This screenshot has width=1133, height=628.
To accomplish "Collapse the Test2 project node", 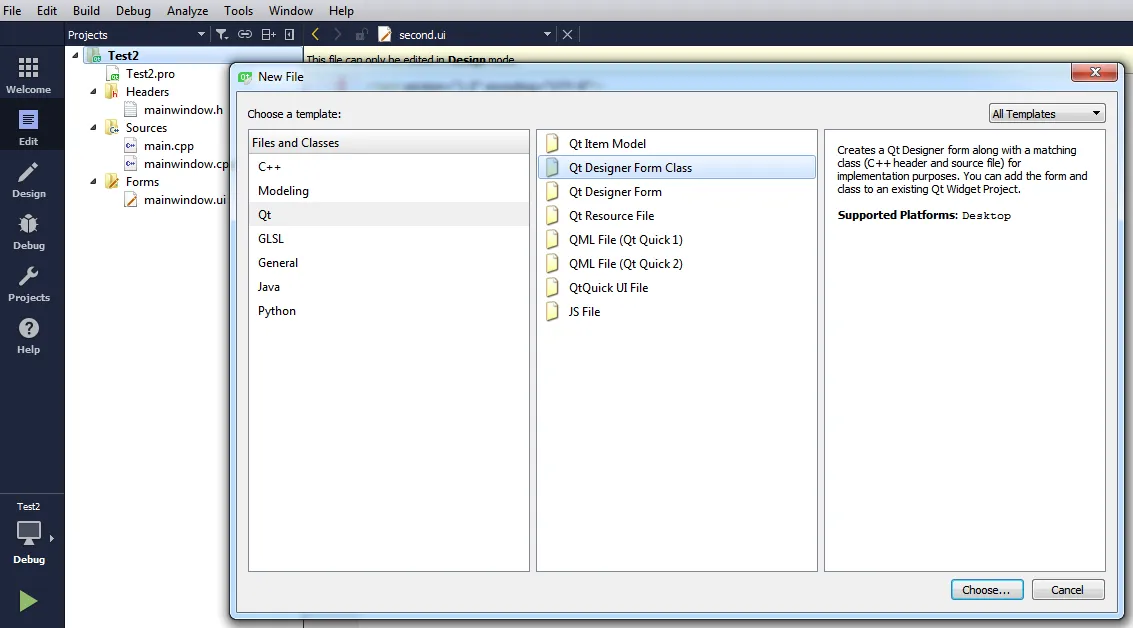I will [x=75, y=55].
